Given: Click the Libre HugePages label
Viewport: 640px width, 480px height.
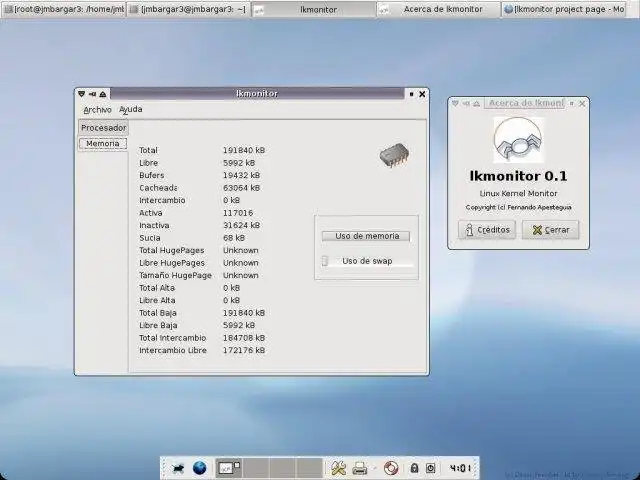Looking at the screenshot, I should pyautogui.click(x=172, y=263).
